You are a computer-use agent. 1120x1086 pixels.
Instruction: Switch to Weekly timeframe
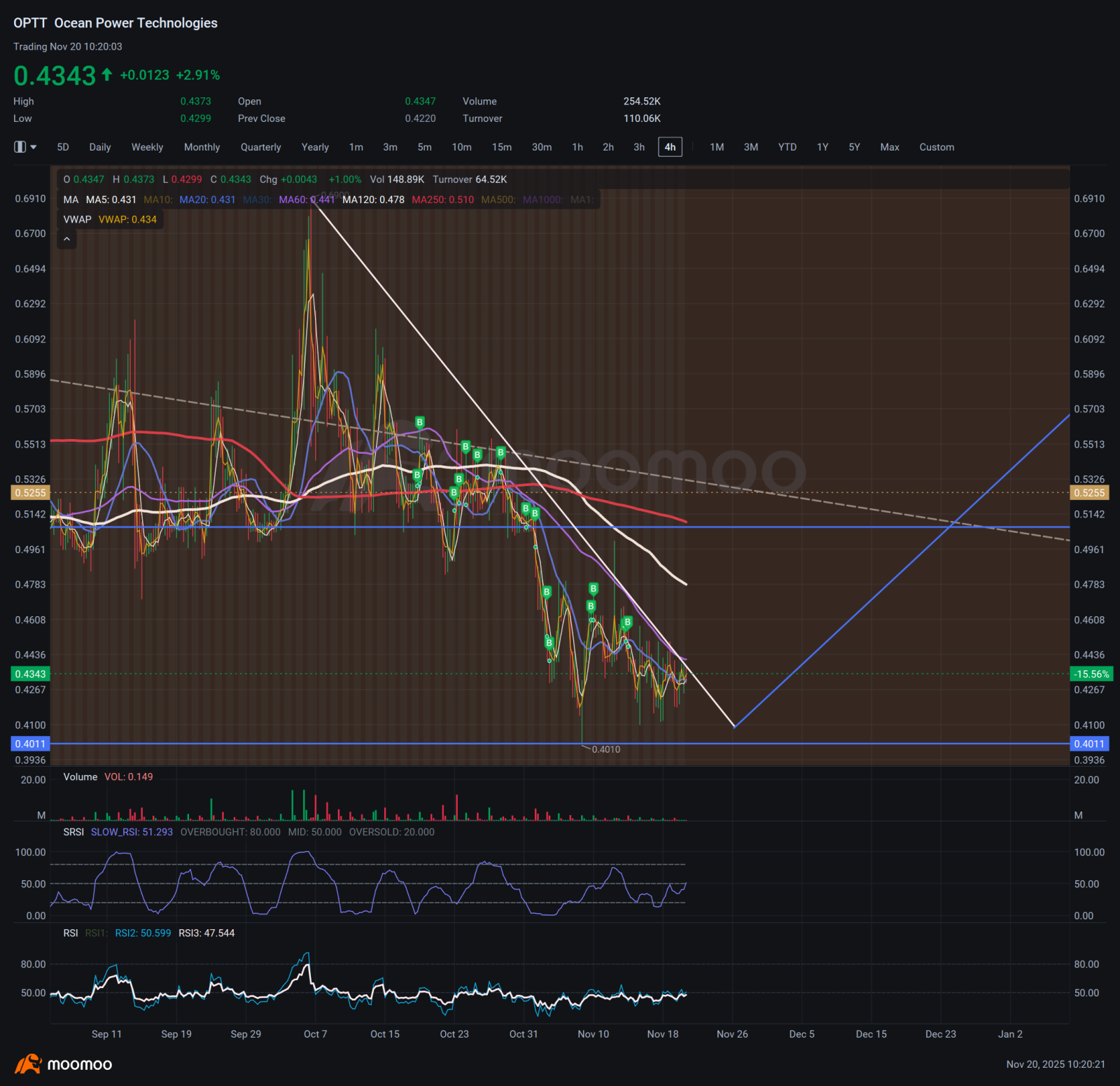147,147
